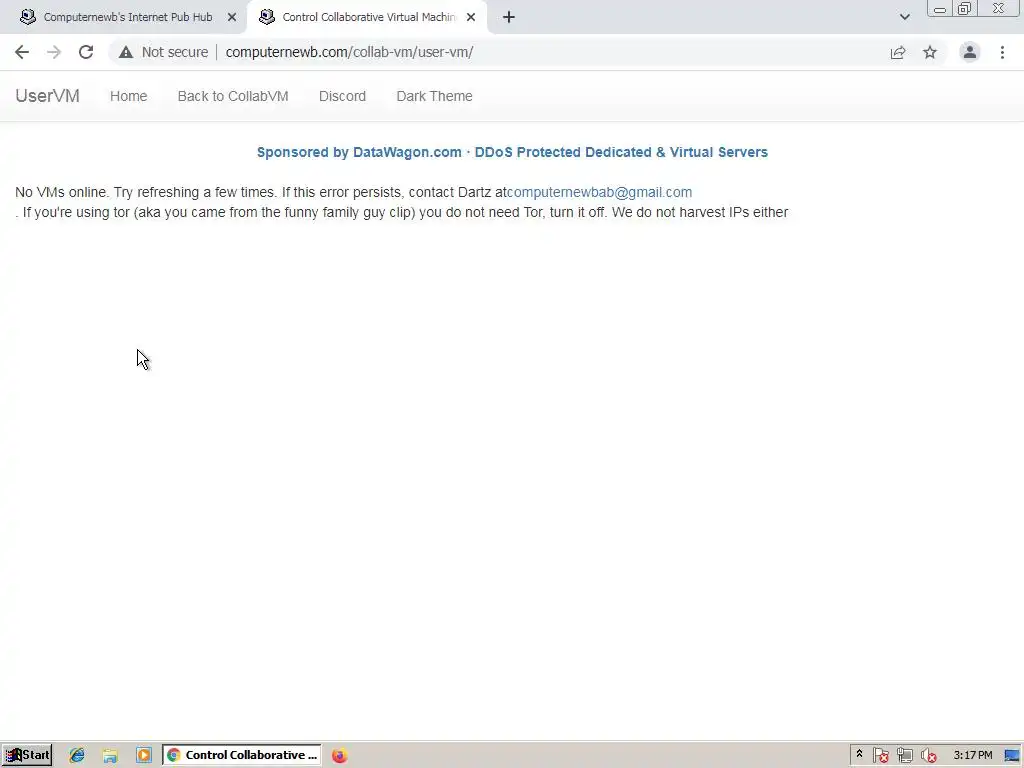The width and height of the screenshot is (1024, 768).
Task: Open the share page icon in the address bar
Action: coord(898,52)
